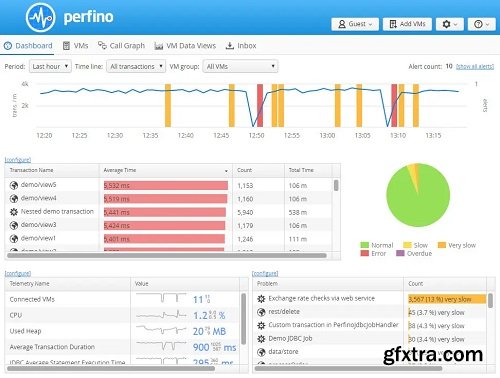The height and width of the screenshot is (378, 500).
Task: Toggle the Normal legend swatch
Action: coord(365,245)
